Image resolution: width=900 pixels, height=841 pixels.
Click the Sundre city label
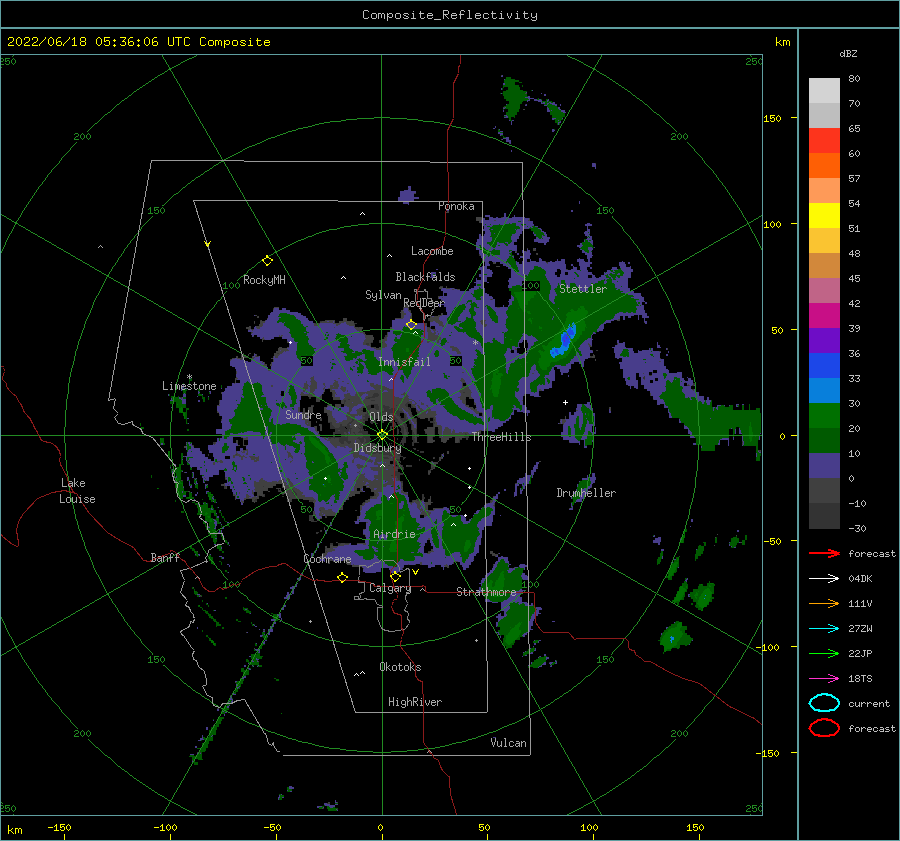point(303,414)
